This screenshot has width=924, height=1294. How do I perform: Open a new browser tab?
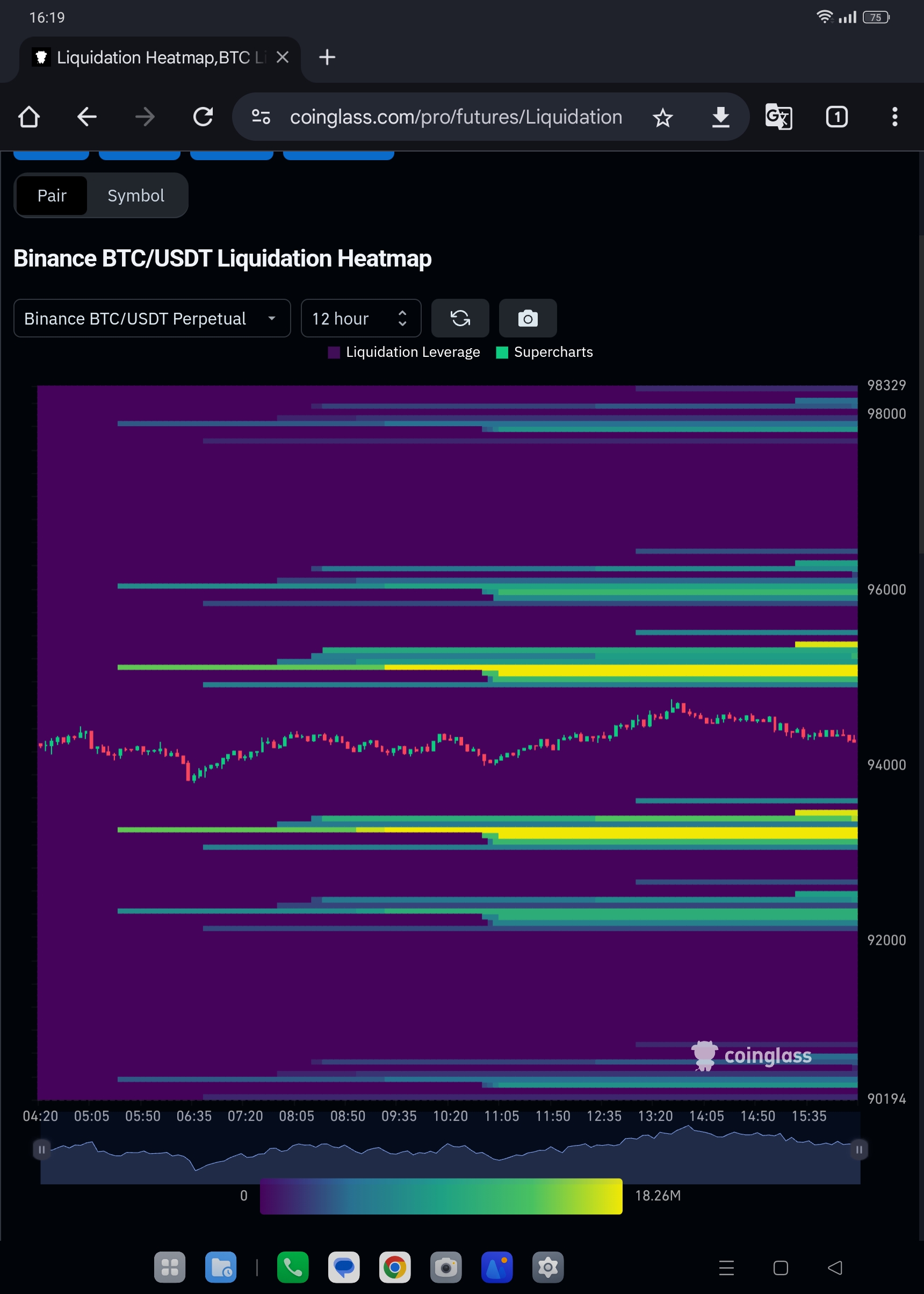pyautogui.click(x=327, y=57)
